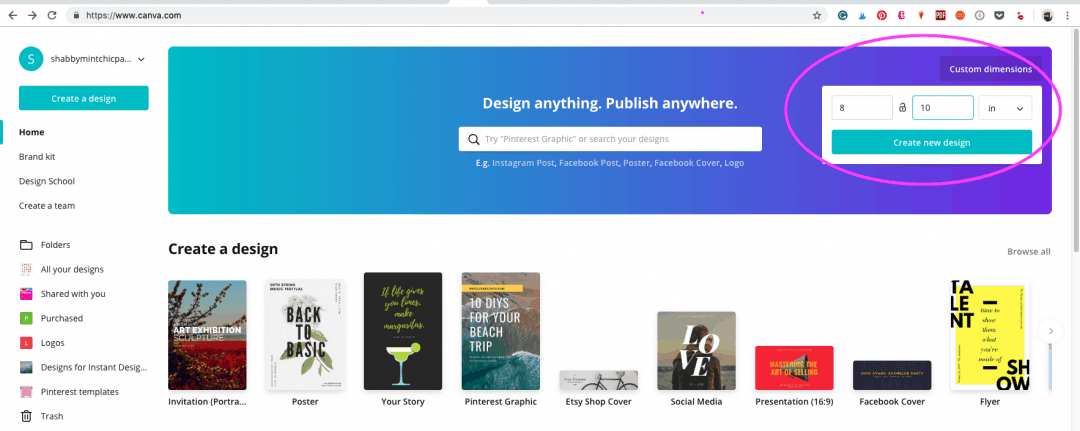Open the Grammarly extension icon
Viewport: 1080px width, 431px height.
[842, 15]
